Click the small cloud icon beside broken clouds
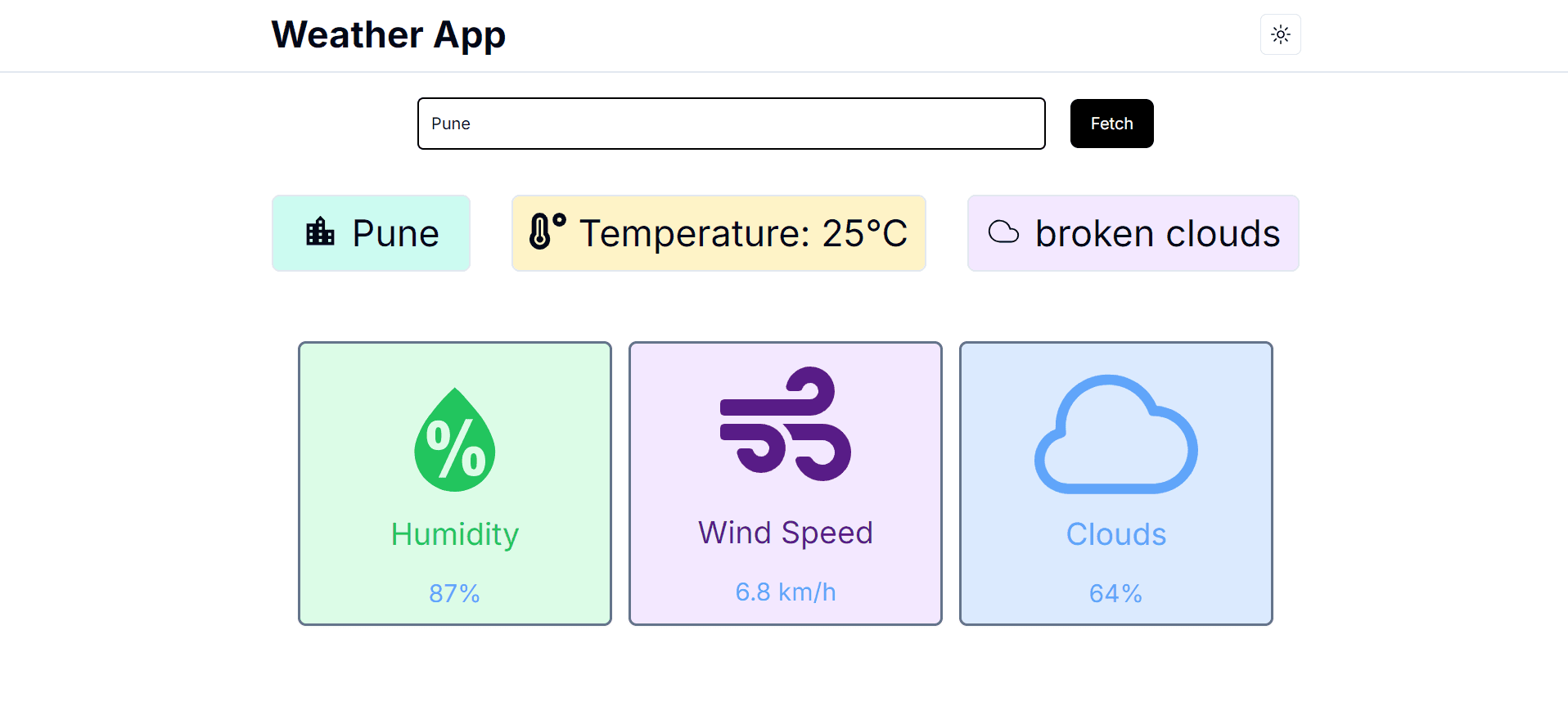 pyautogui.click(x=1003, y=232)
